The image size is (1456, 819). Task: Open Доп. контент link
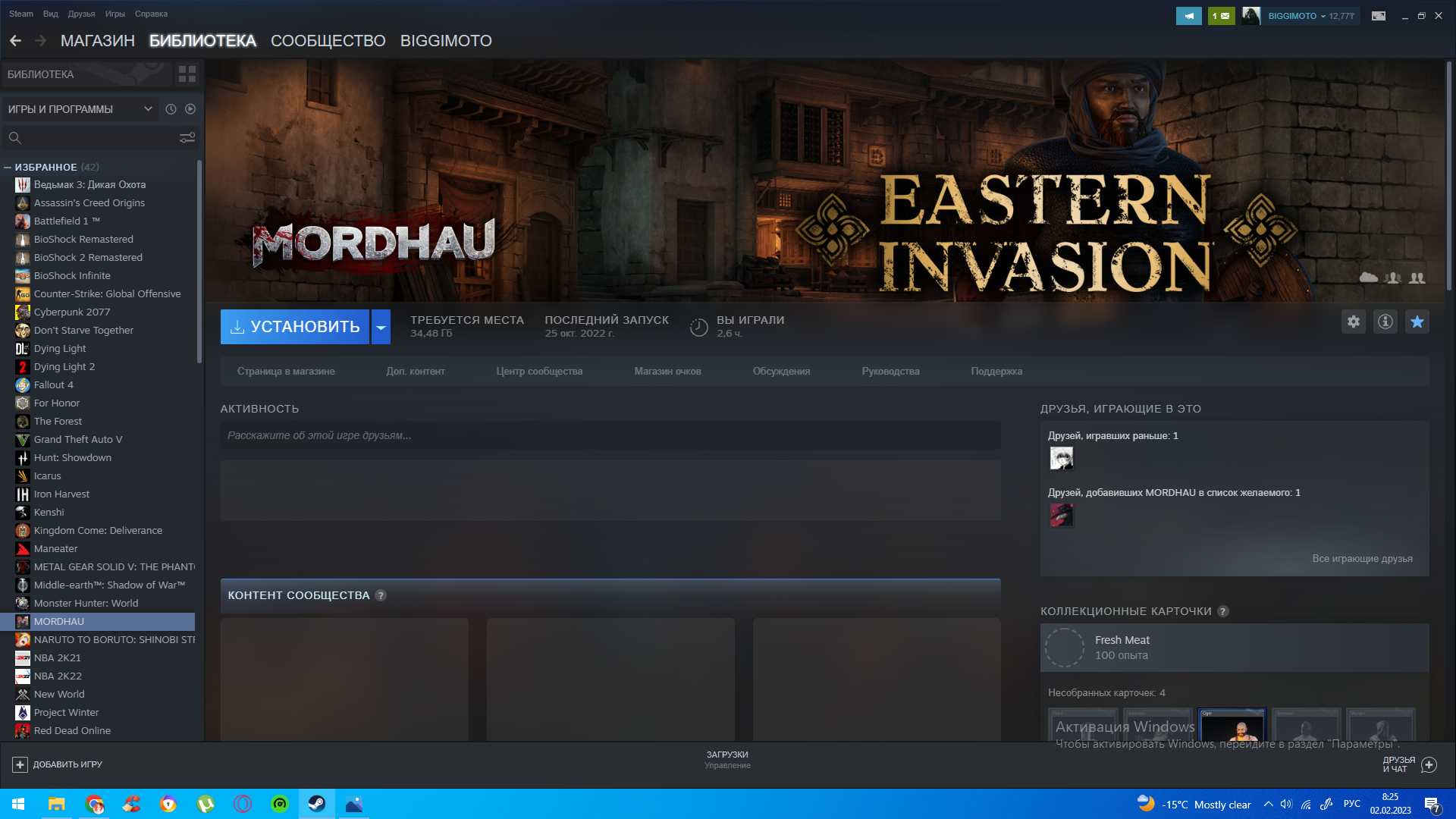click(416, 372)
